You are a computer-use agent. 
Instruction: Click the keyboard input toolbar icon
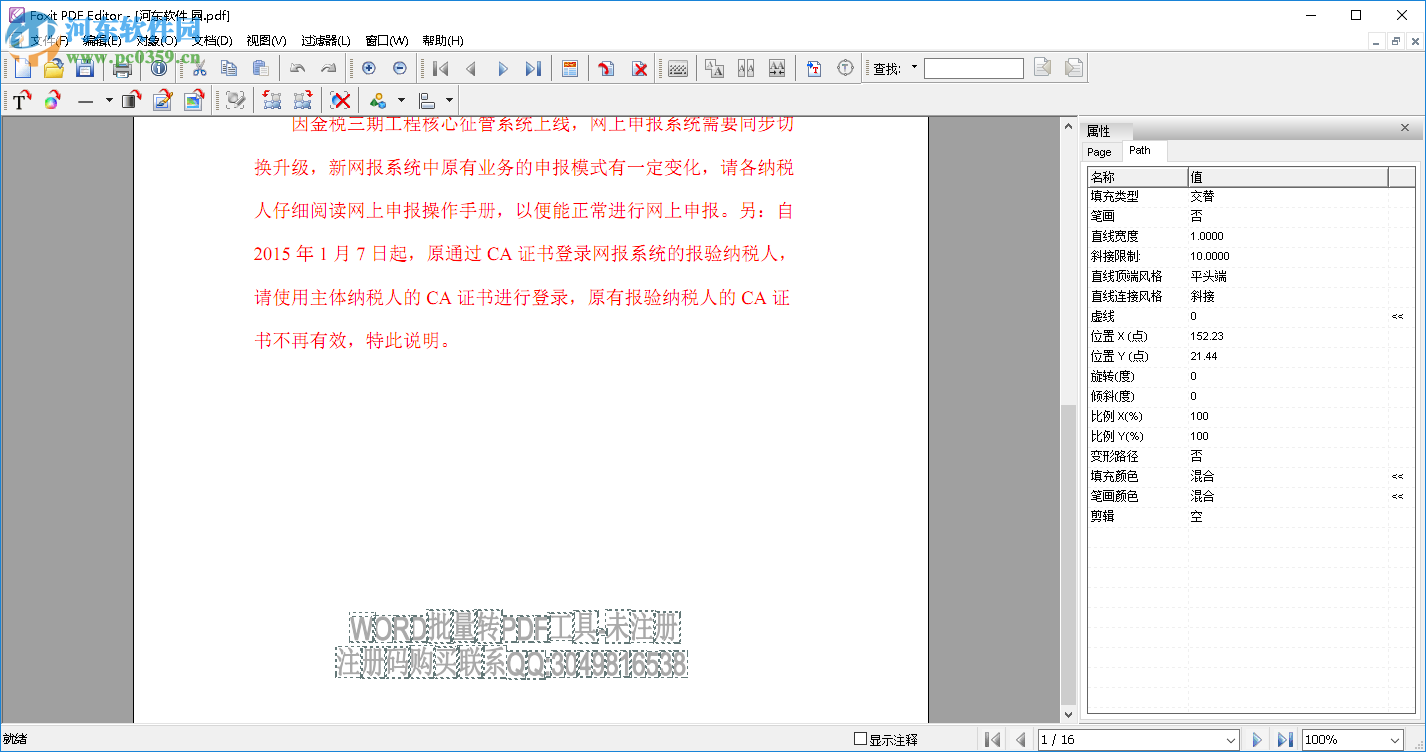(x=677, y=68)
